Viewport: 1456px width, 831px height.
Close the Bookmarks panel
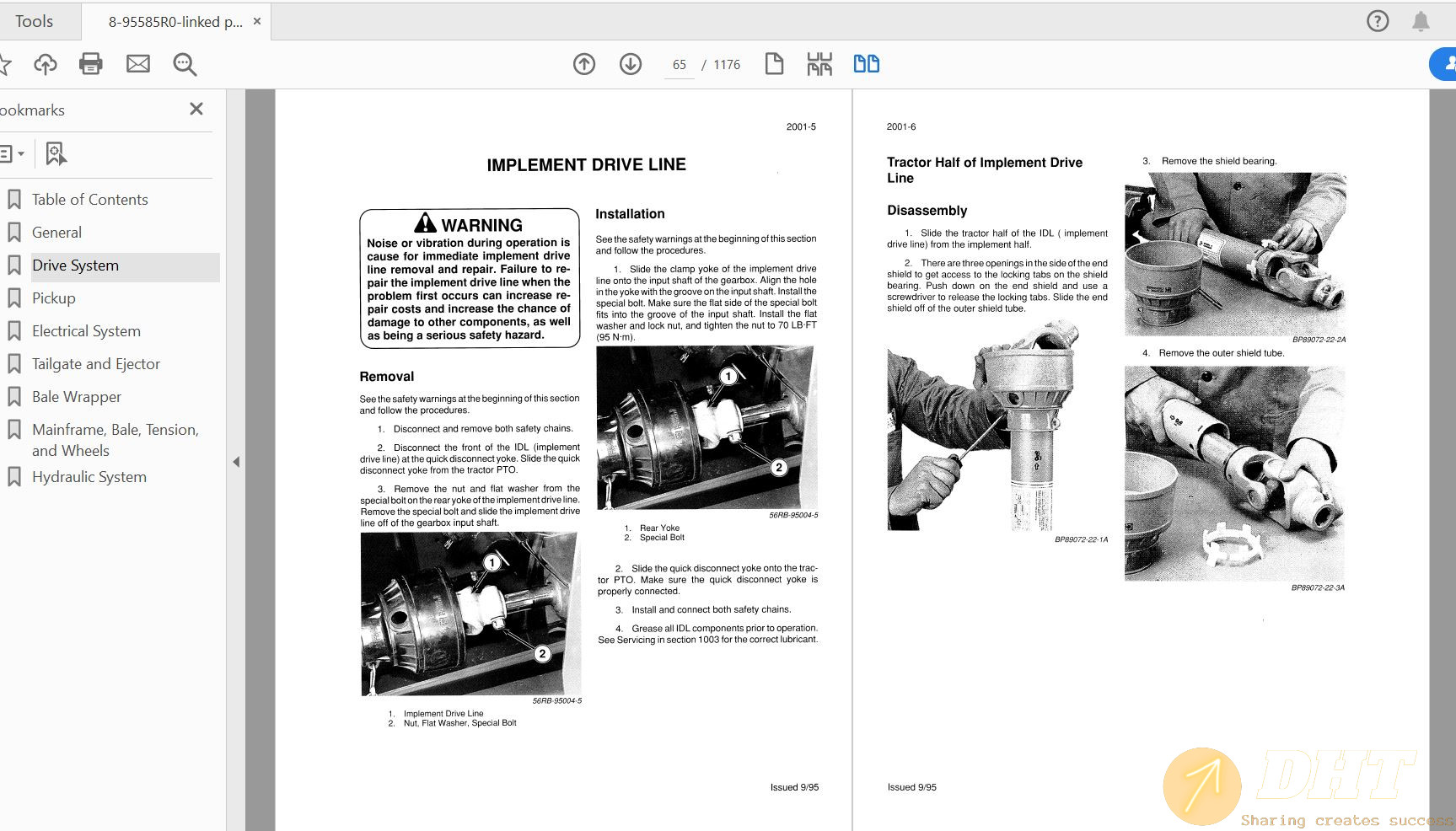(196, 109)
